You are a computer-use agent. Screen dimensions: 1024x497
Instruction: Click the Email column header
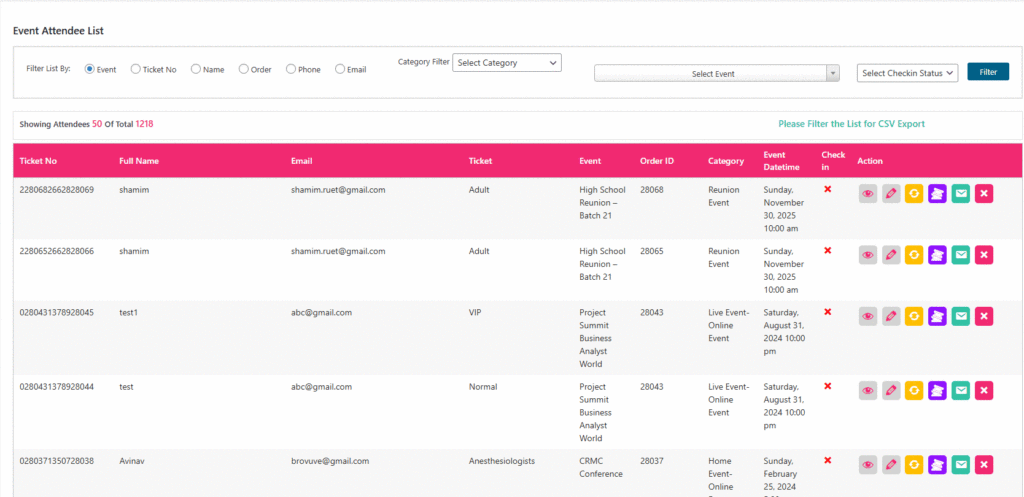pos(302,161)
